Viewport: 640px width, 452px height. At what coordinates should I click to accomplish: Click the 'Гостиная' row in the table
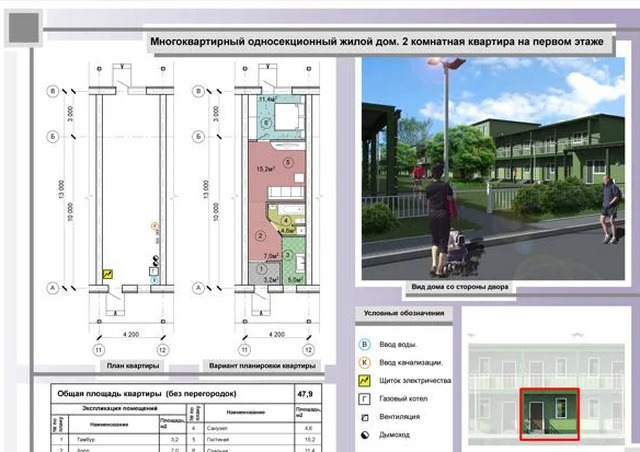pyautogui.click(x=254, y=440)
